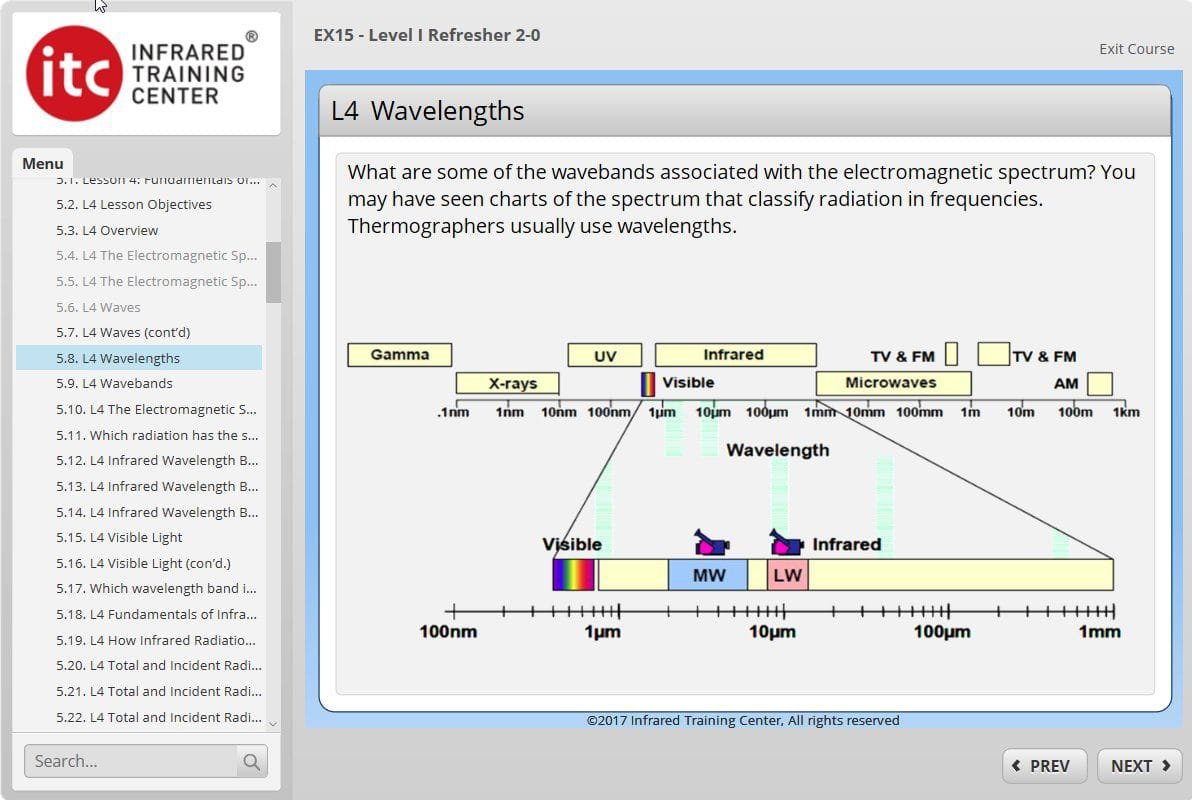
Task: Click the search magnifier icon
Action: [252, 761]
